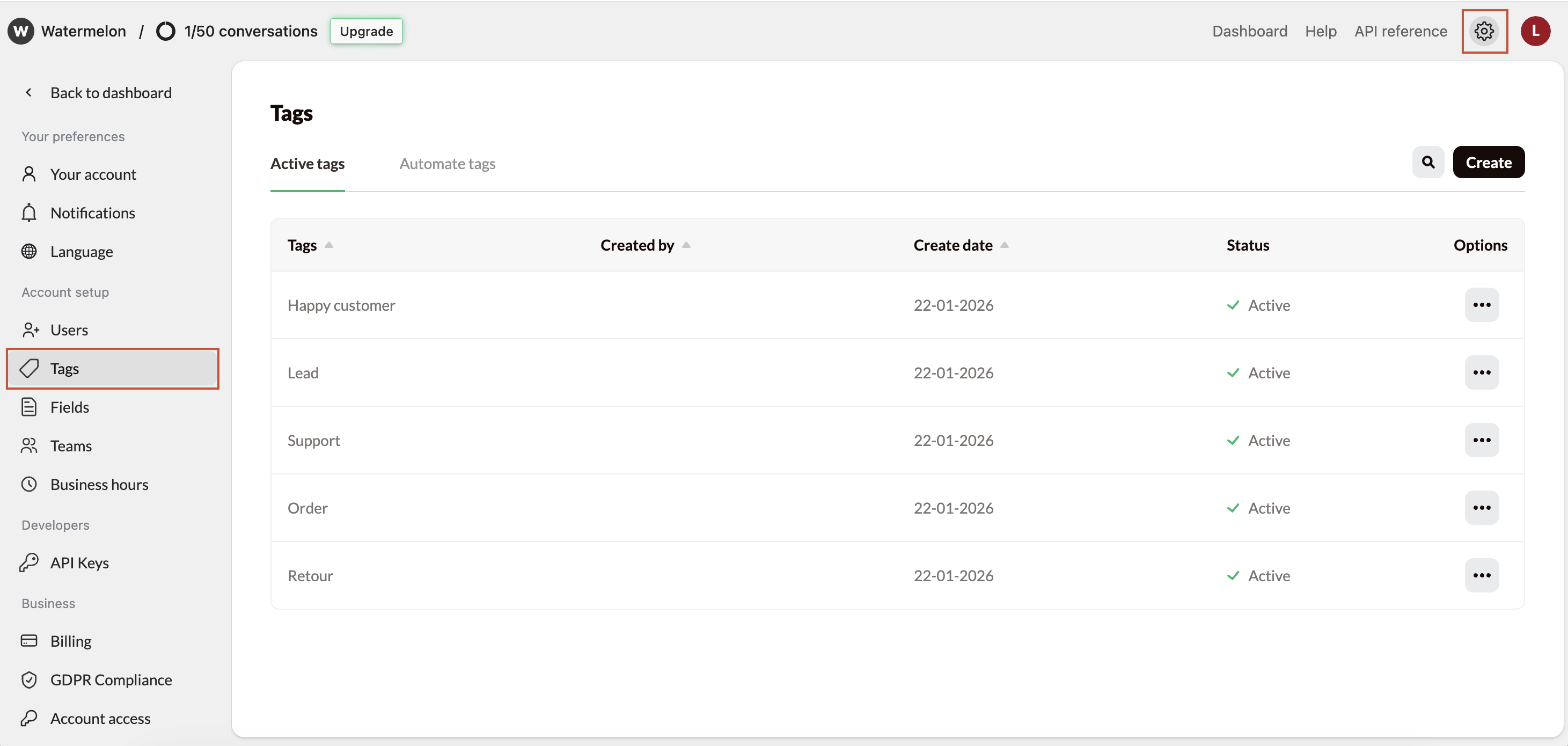Switch to the Automate tags tab
Image resolution: width=1568 pixels, height=746 pixels.
[x=448, y=163]
